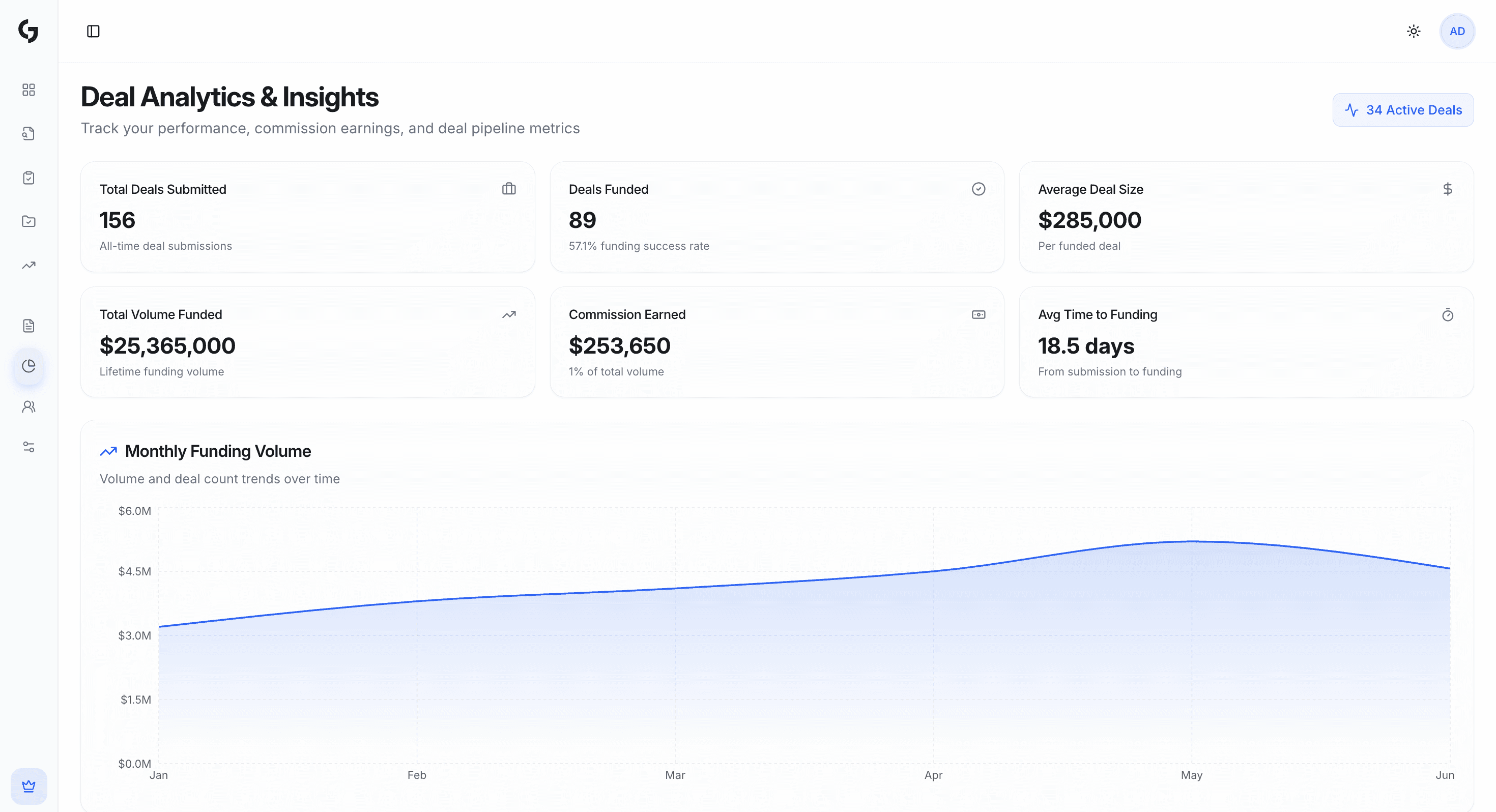1496x812 pixels.
Task: Click the G logo in the top left
Action: pyautogui.click(x=28, y=32)
